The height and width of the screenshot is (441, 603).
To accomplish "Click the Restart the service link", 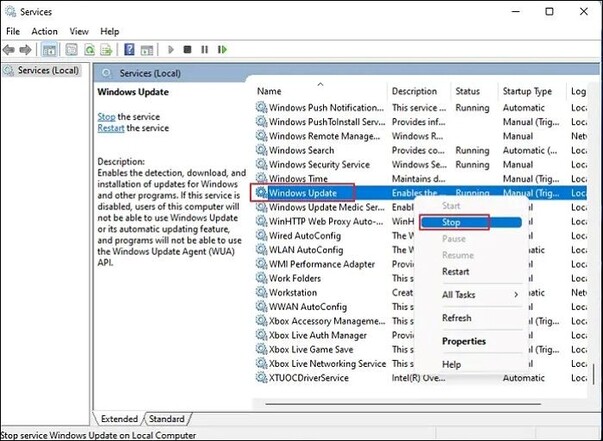I will coord(112,128).
